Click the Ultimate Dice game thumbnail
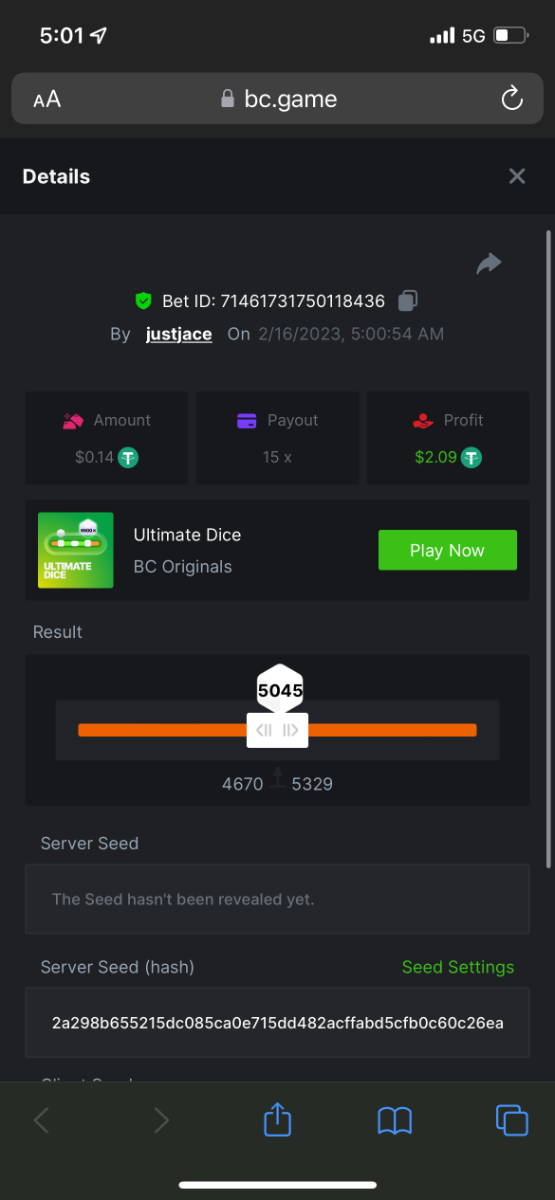The height and width of the screenshot is (1200, 555). tap(76, 550)
